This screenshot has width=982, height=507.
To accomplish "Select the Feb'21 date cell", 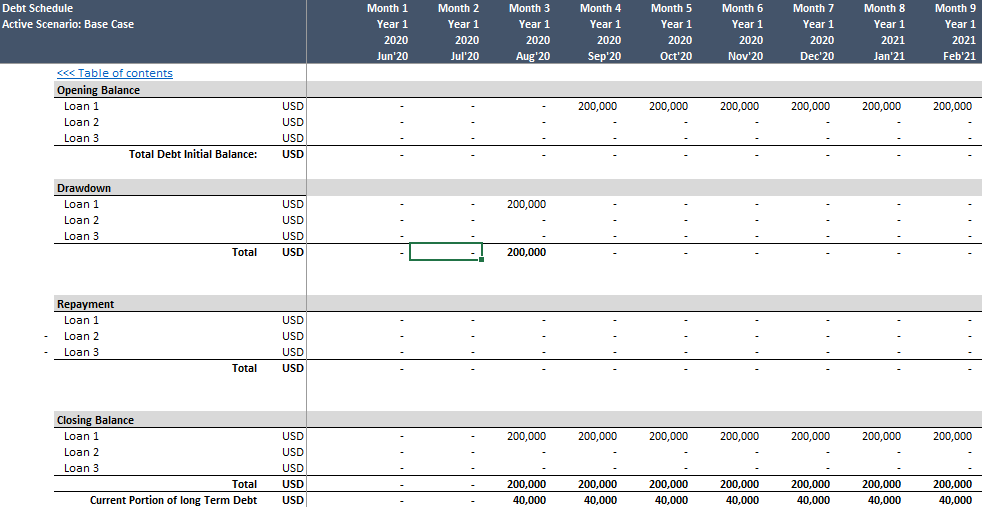I will click(x=961, y=56).
